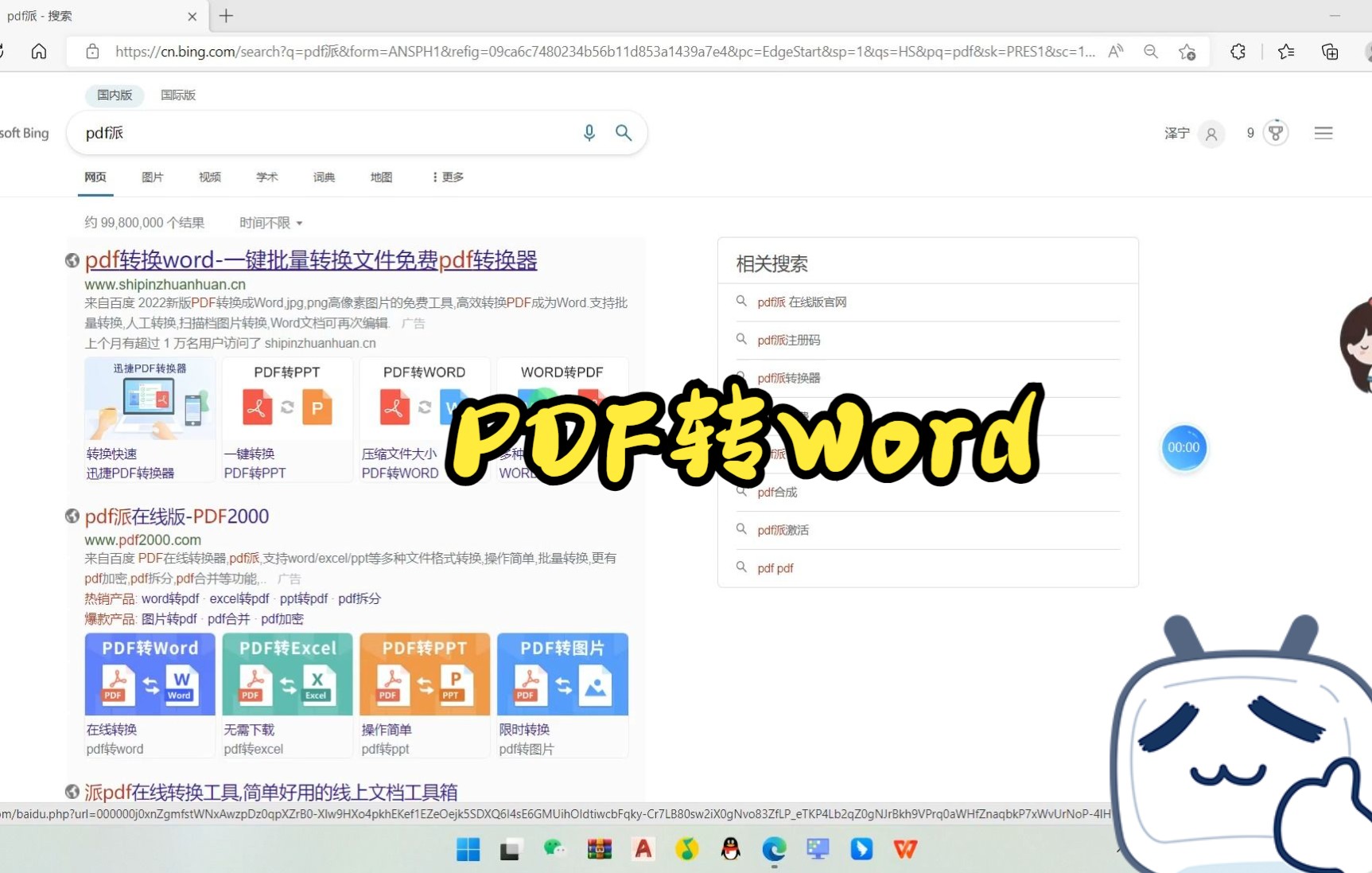1372x873 pixels.
Task: Open the Bing rewards trophy icon
Action: pyautogui.click(x=1276, y=133)
